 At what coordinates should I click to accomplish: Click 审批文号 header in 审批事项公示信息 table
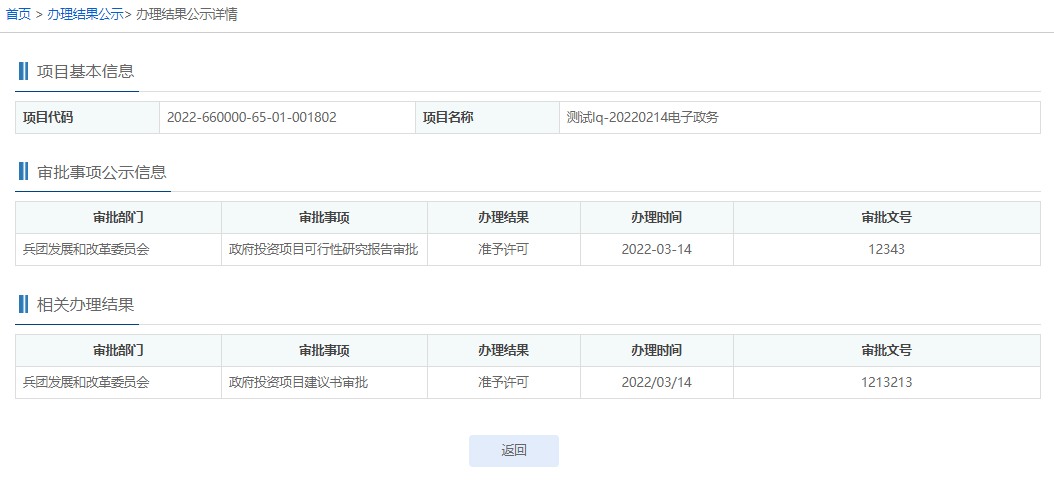pos(886,217)
